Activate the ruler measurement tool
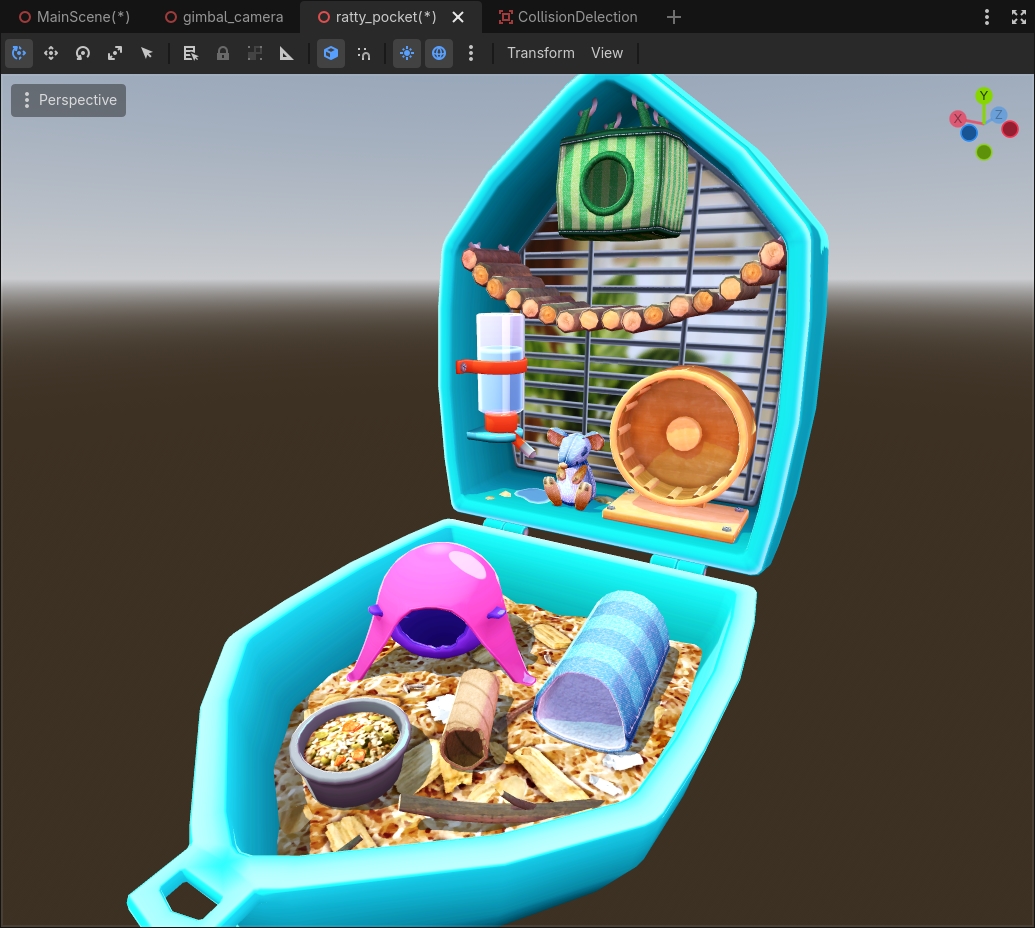The height and width of the screenshot is (928, 1035). (286, 53)
